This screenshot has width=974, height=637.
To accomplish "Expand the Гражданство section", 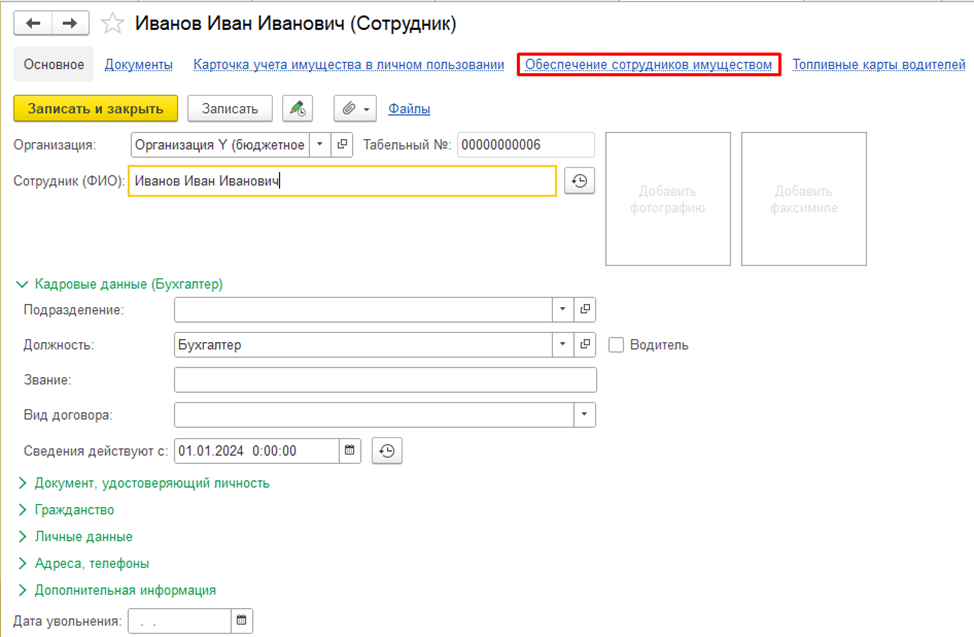I will coord(66,510).
